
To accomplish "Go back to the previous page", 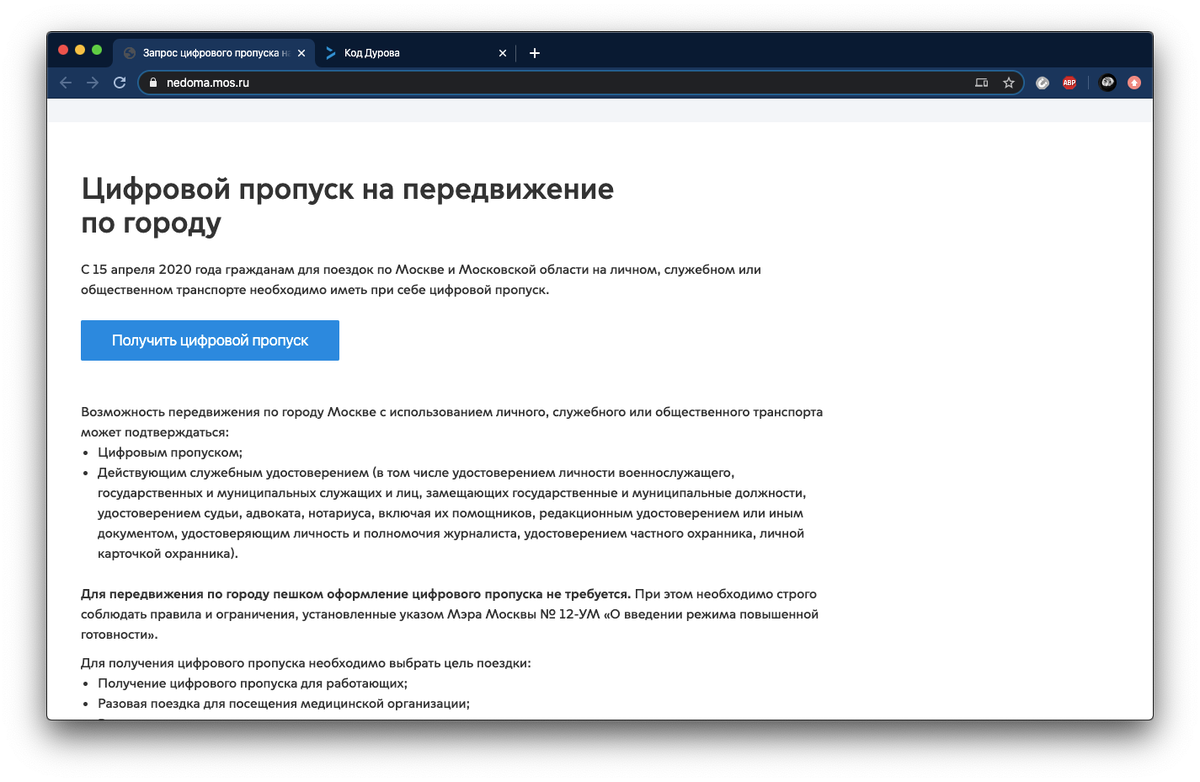I will [66, 83].
